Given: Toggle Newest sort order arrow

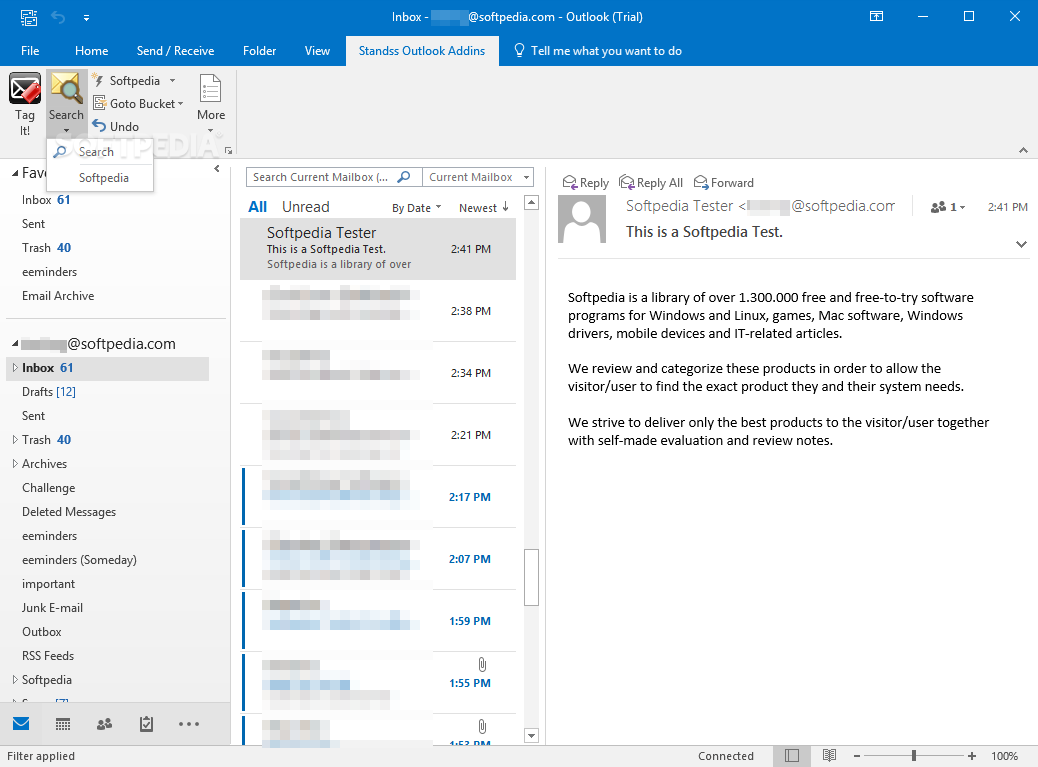Looking at the screenshot, I should coord(506,207).
